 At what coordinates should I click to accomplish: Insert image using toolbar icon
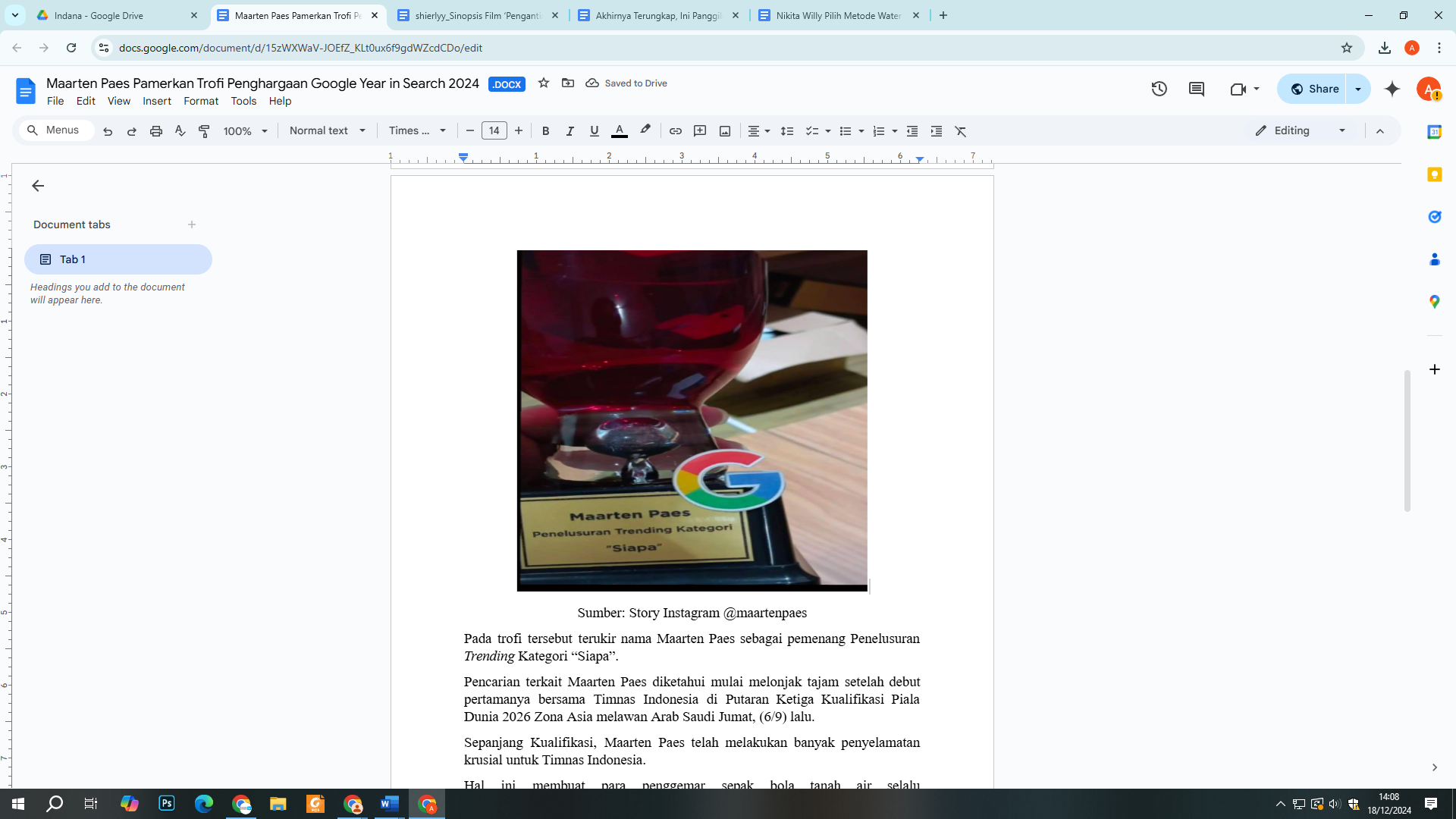coord(725,131)
